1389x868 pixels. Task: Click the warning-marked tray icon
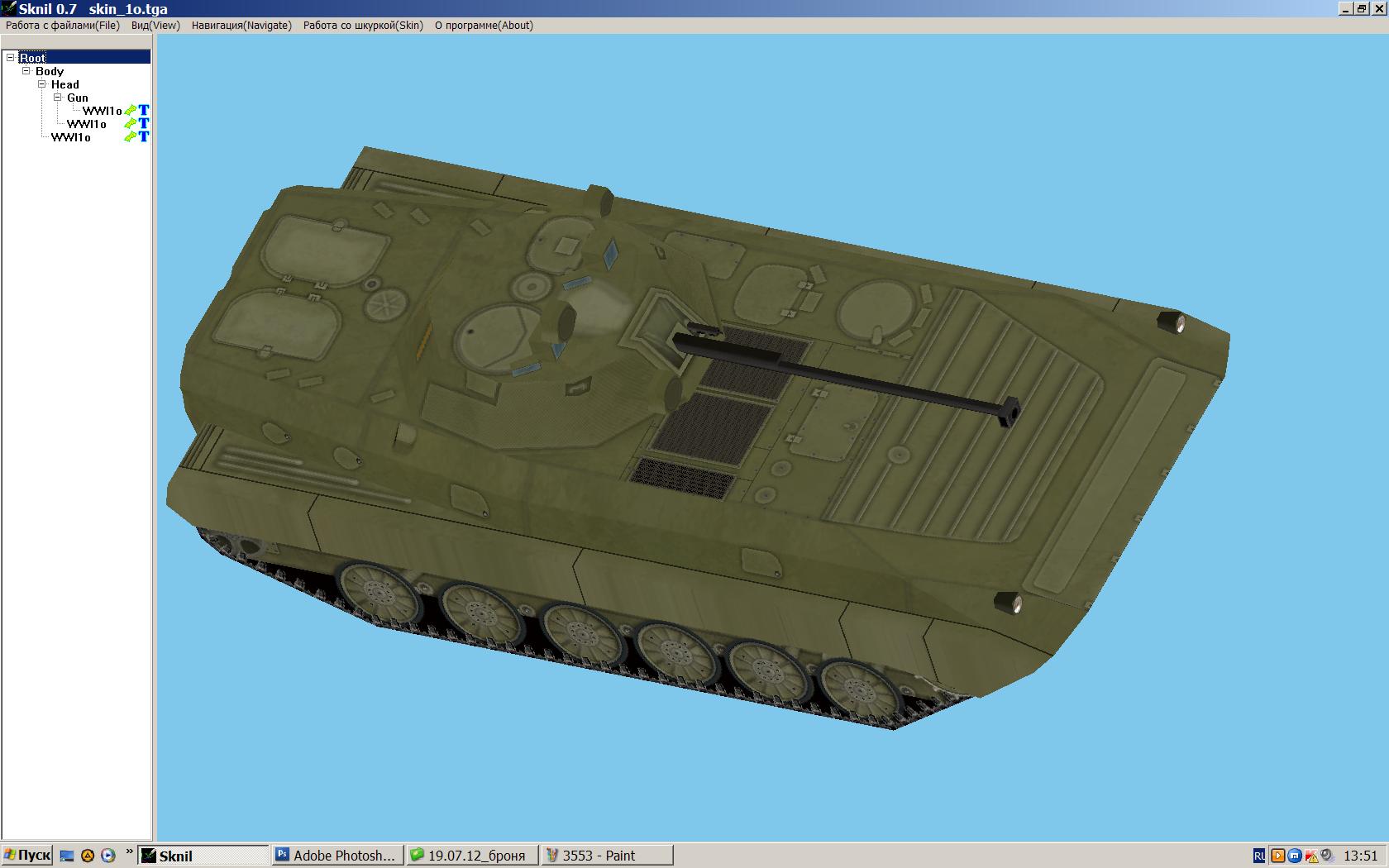point(1311,856)
